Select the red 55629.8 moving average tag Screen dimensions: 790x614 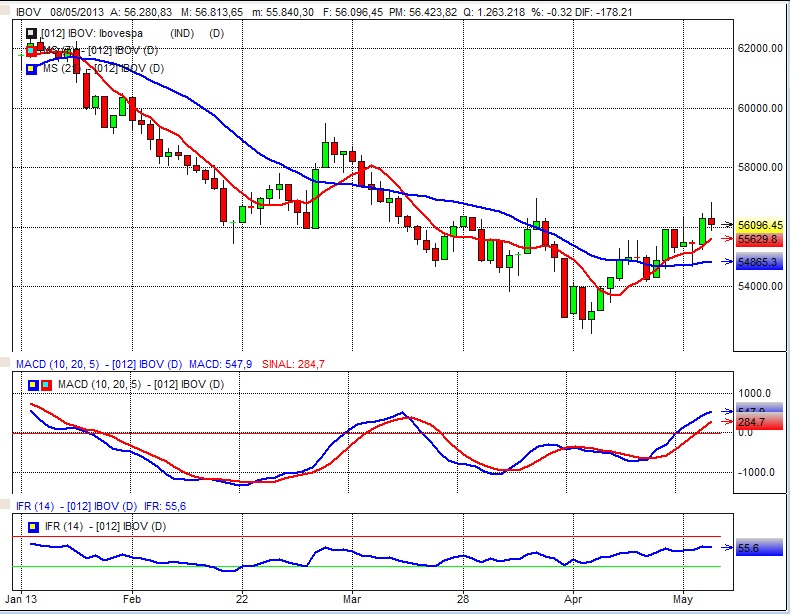(759, 240)
